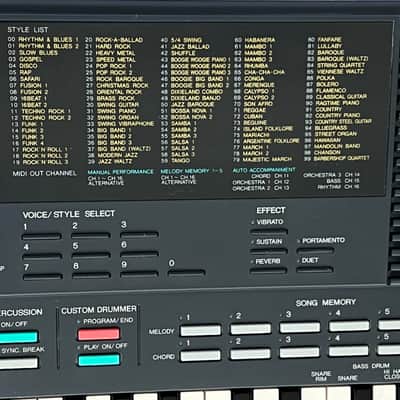The image size is (400, 400).
Task: Push Voice/Style Select button 2
Action: tap(91, 235)
